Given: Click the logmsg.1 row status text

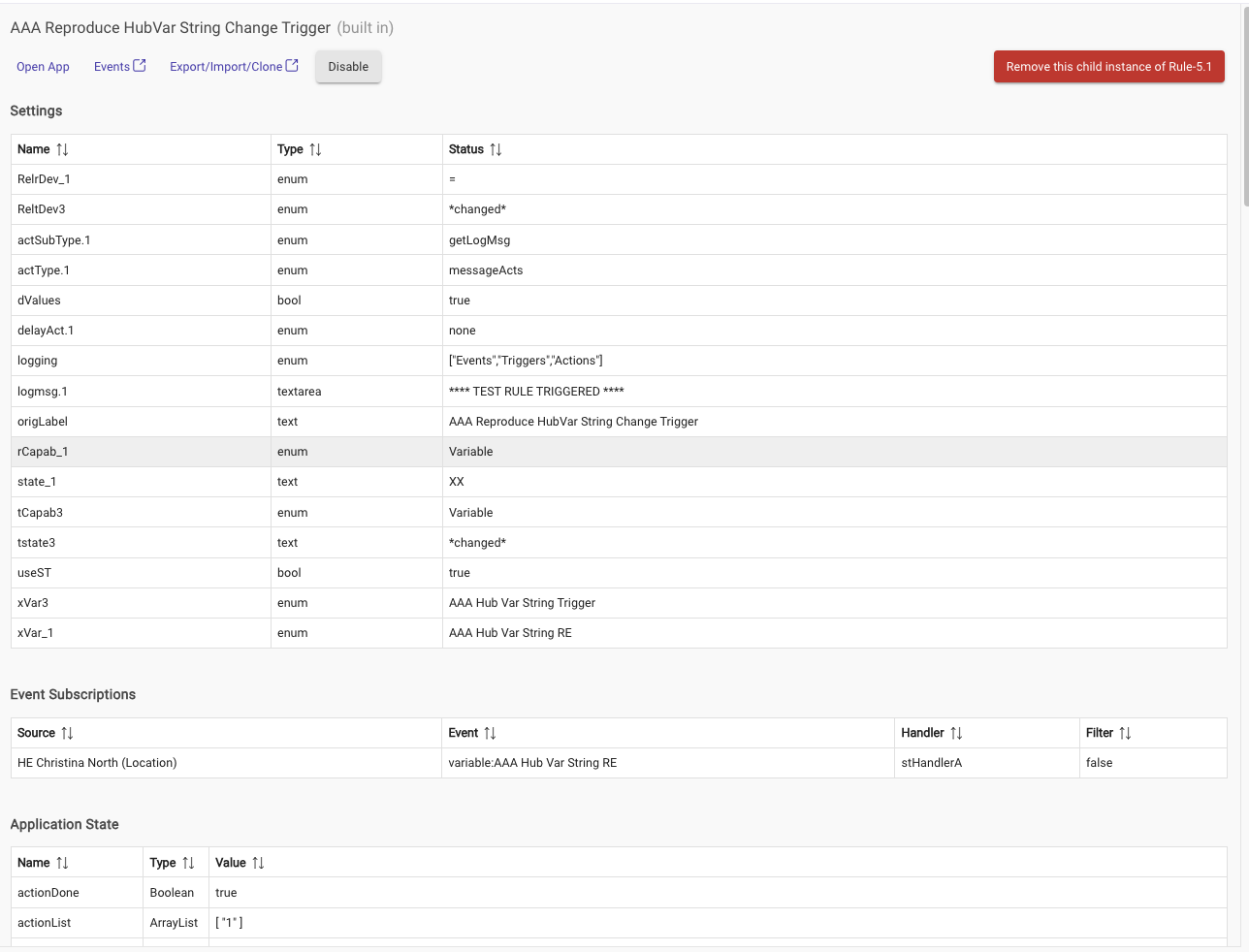Looking at the screenshot, I should pyautogui.click(x=536, y=392).
